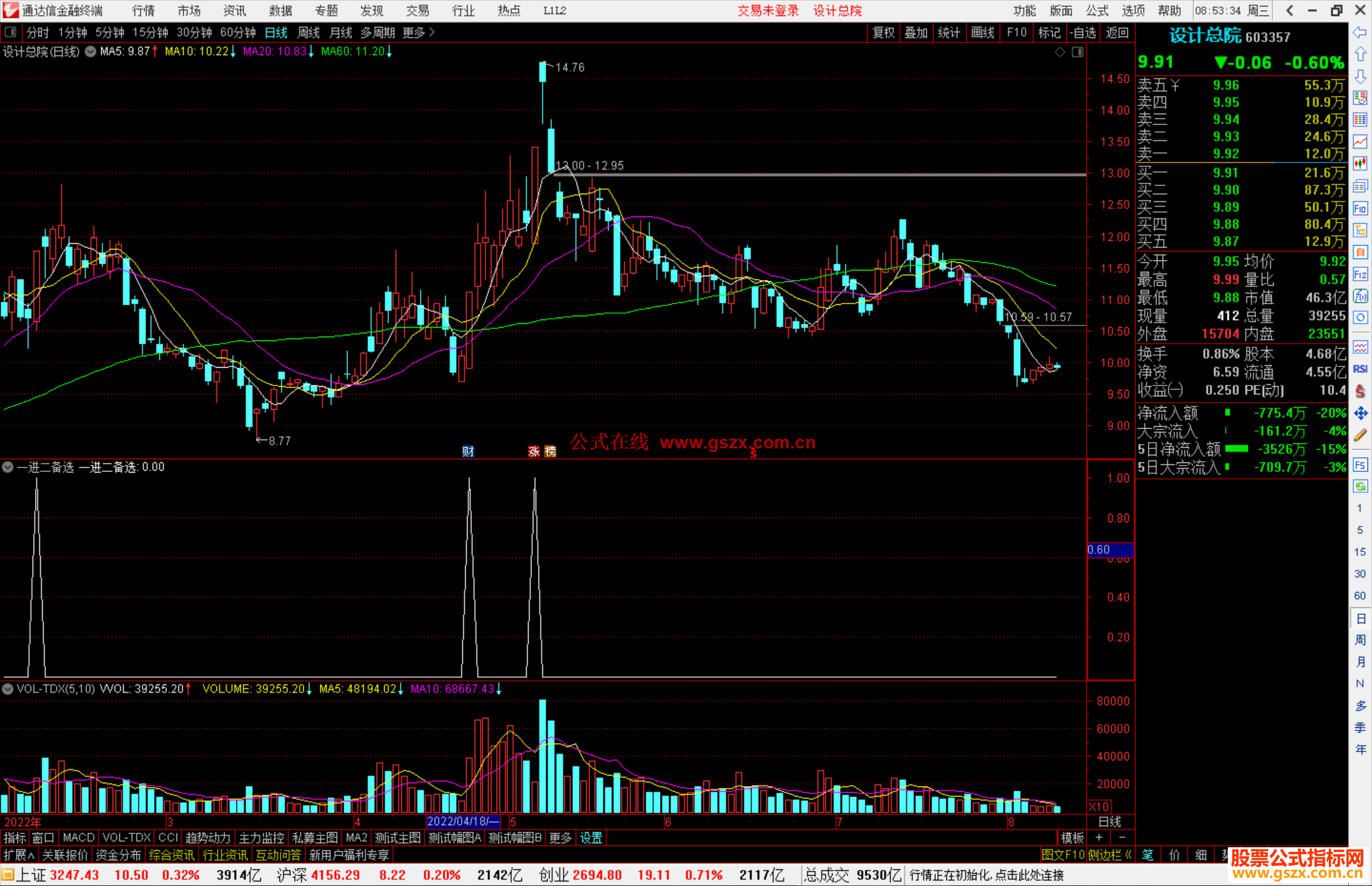
Task: Click the 复权 button
Action: tap(884, 32)
